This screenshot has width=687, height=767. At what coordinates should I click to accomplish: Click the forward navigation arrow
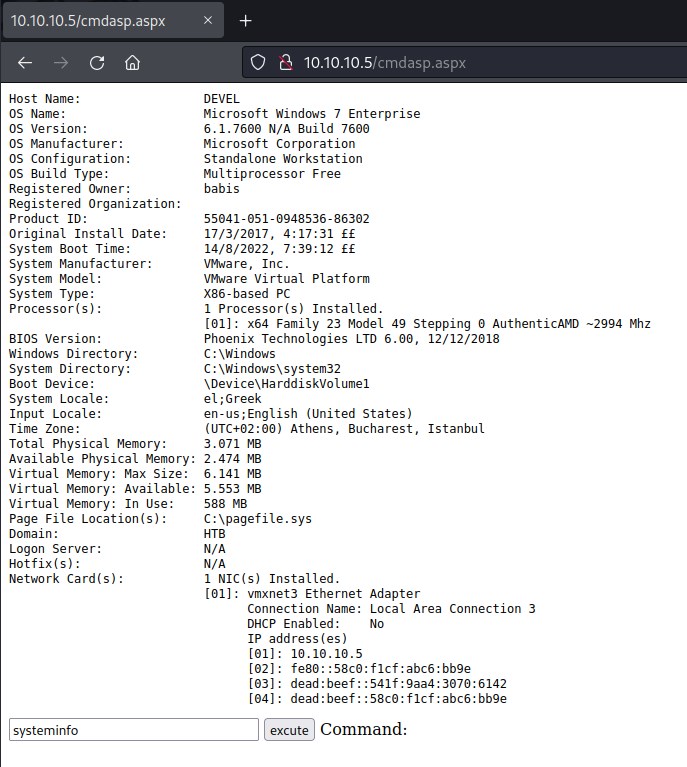point(61,62)
